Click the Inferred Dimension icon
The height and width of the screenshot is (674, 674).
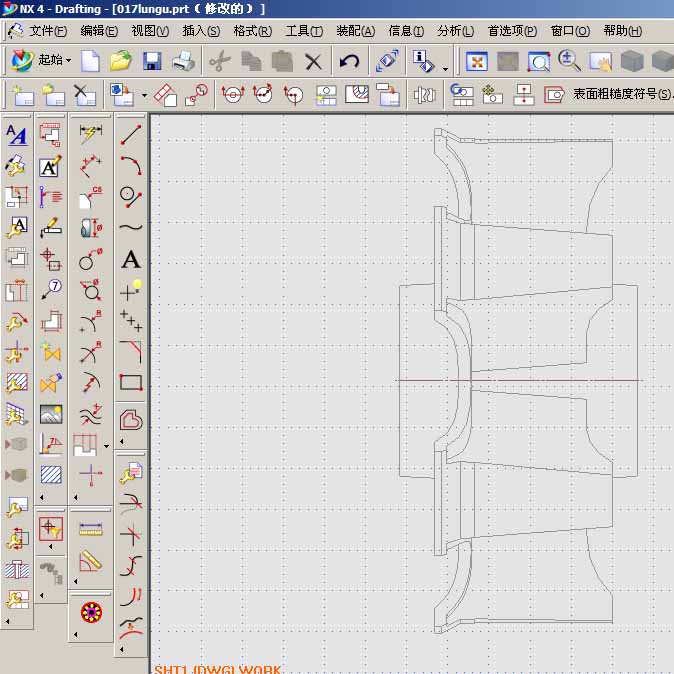(x=91, y=134)
